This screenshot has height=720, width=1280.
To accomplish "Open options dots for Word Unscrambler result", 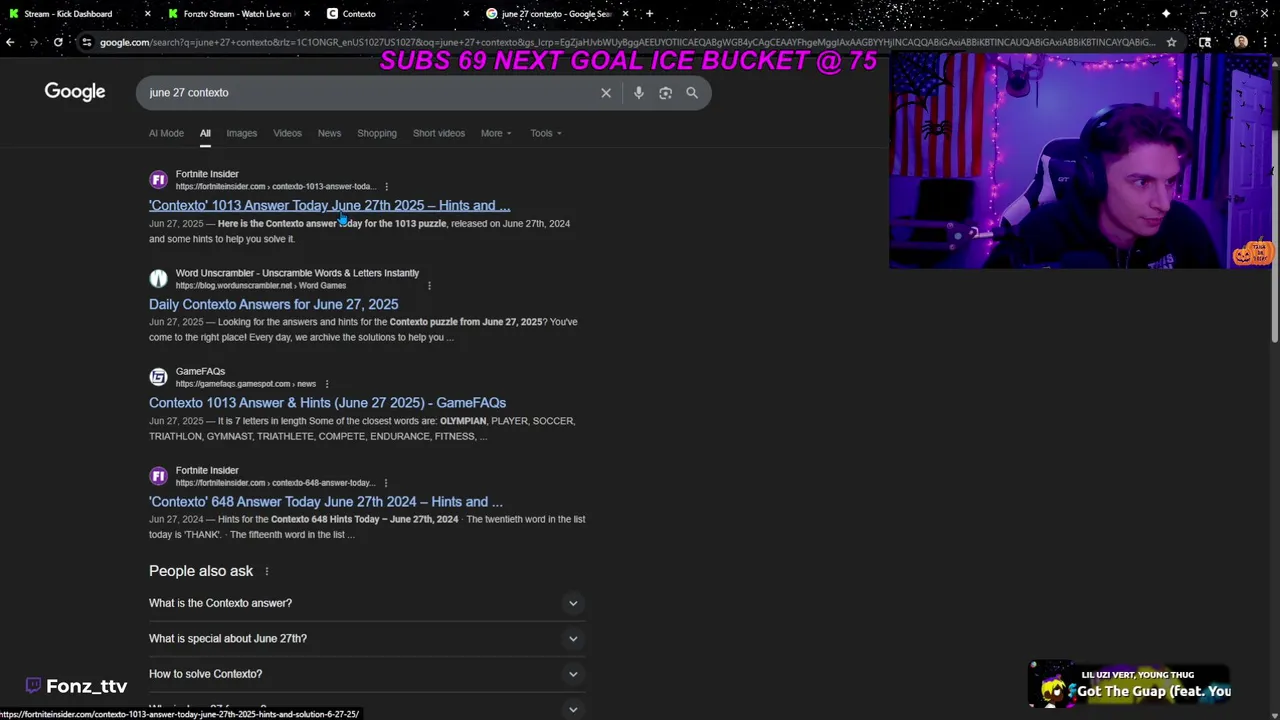I will pos(429,286).
